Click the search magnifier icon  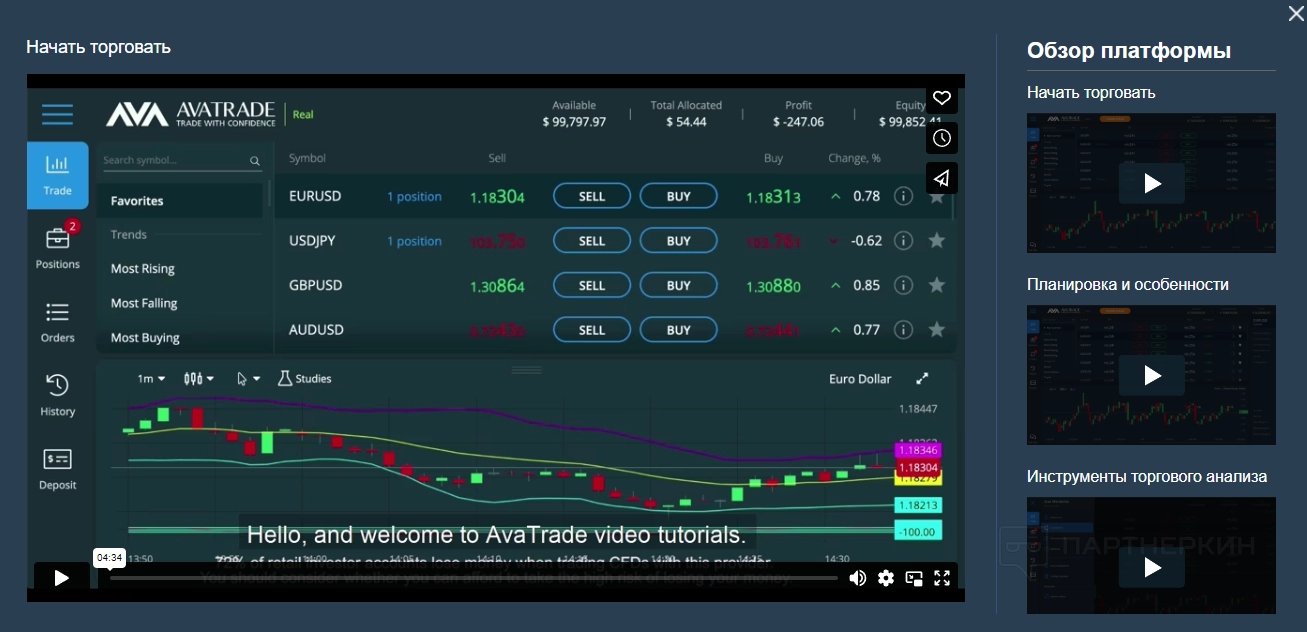[x=255, y=161]
